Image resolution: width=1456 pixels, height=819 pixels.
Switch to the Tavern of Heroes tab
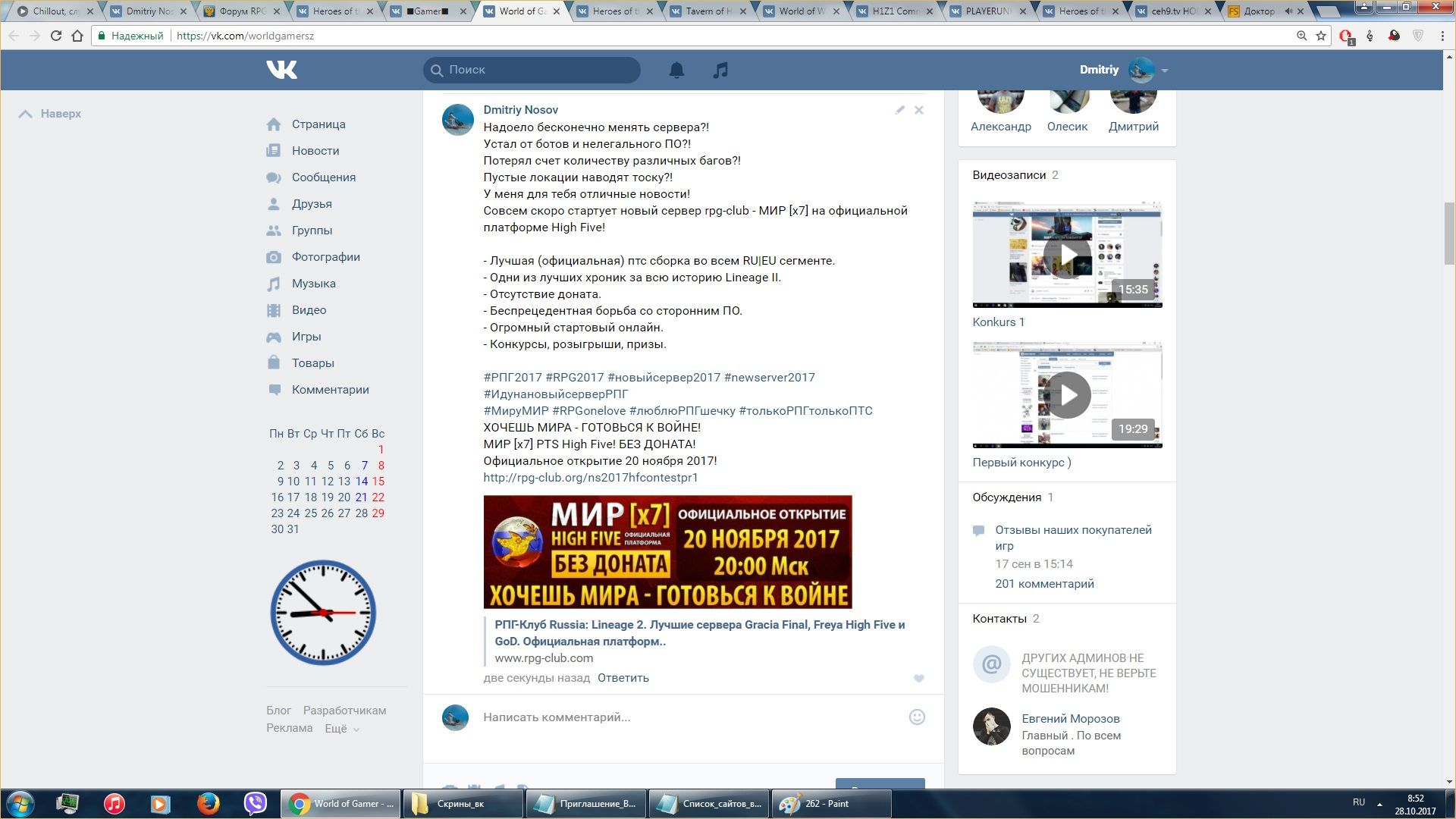click(x=708, y=11)
